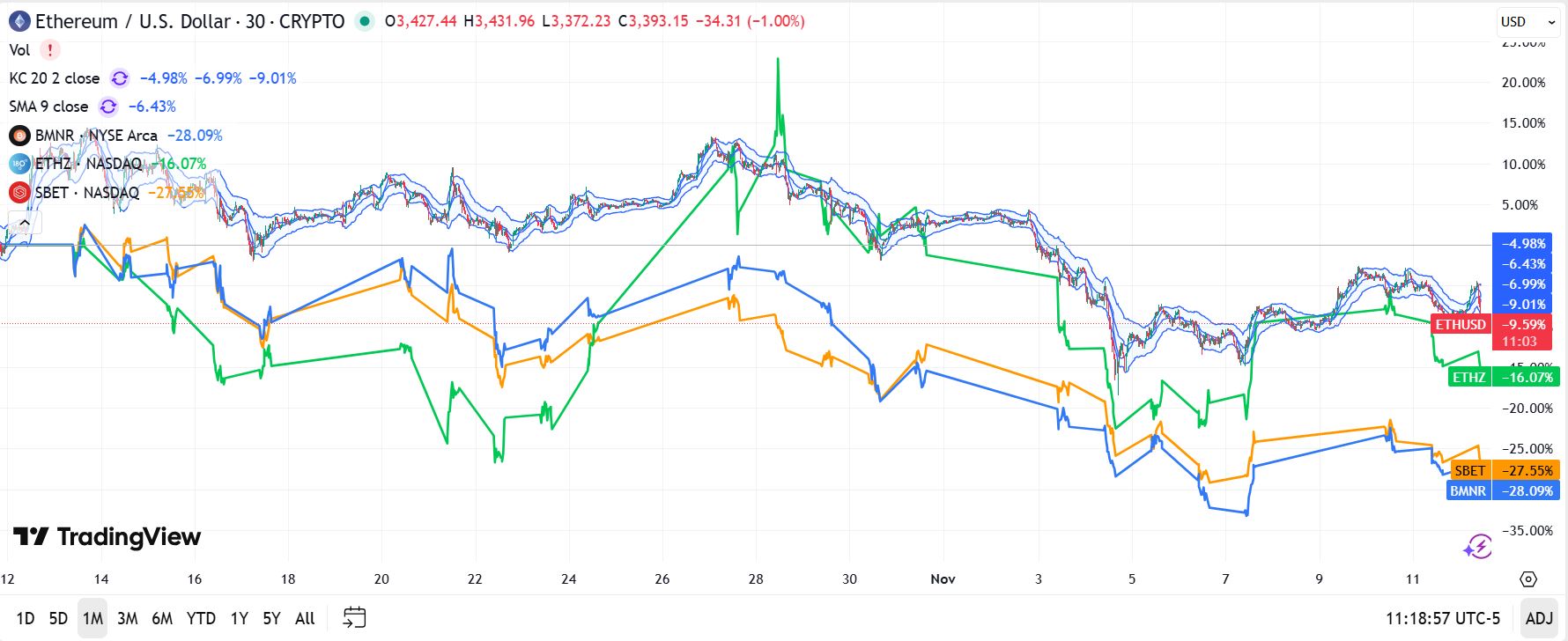This screenshot has height=641, width=1568.
Task: Click the SMA 9 indicator refresh icon
Action: tap(108, 107)
